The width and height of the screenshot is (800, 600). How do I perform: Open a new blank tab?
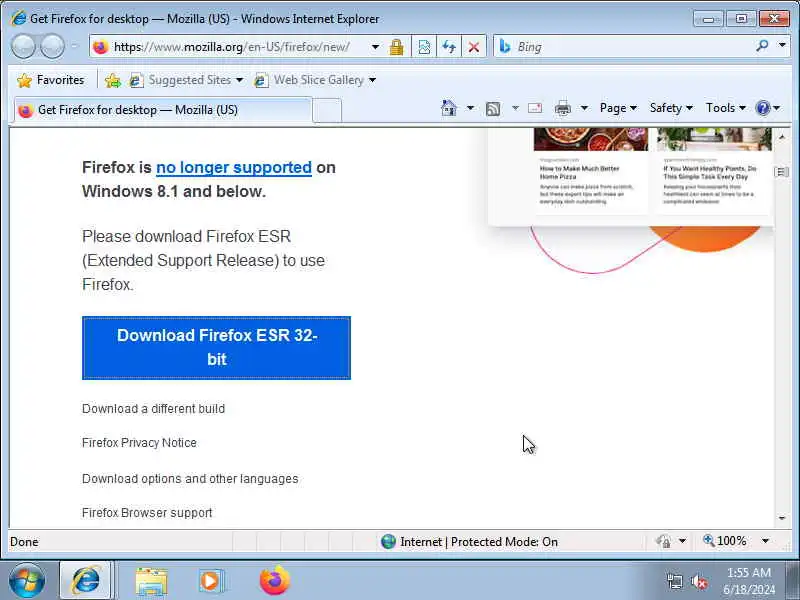click(x=327, y=110)
